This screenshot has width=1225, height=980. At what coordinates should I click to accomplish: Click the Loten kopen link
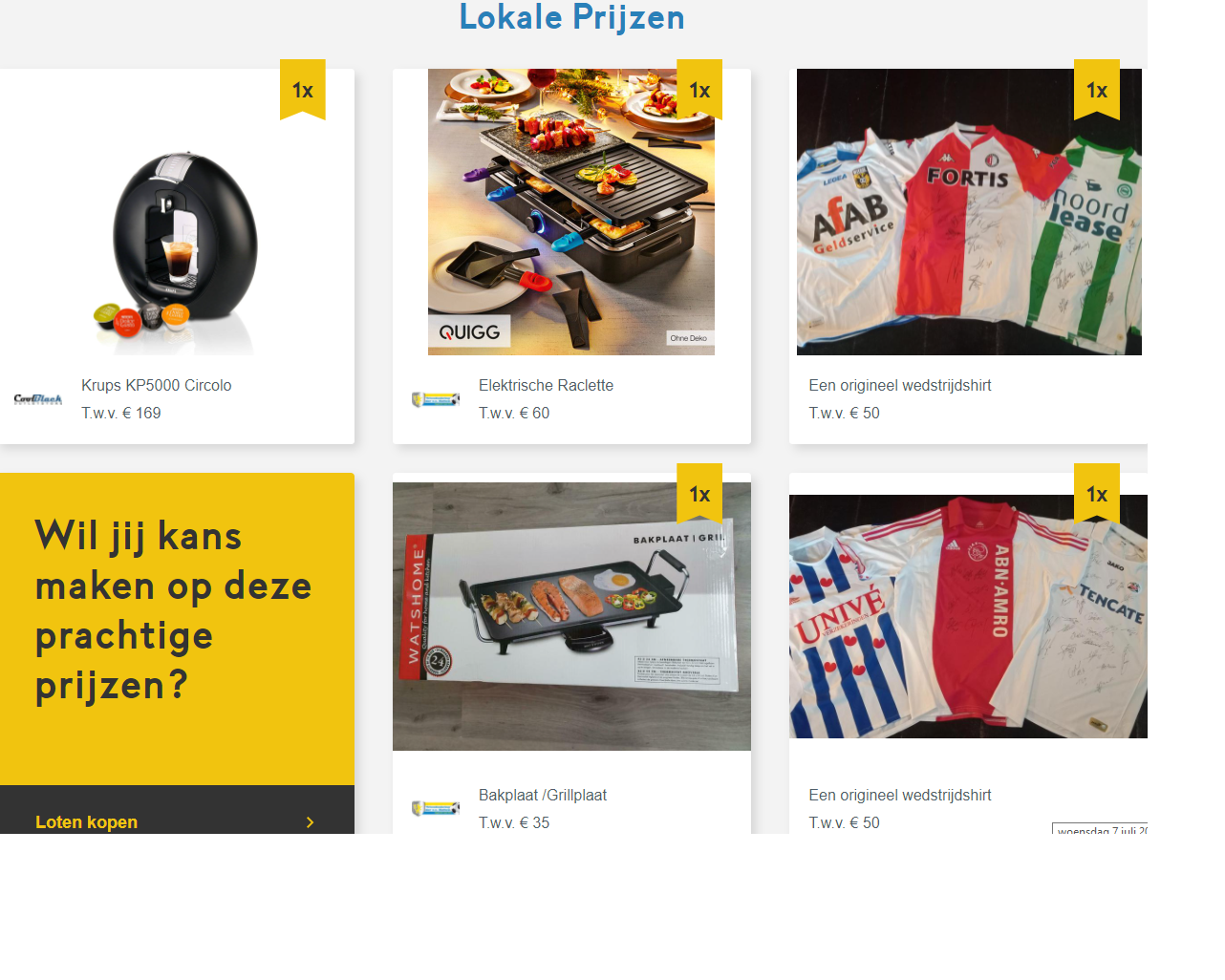pyautogui.click(x=86, y=822)
